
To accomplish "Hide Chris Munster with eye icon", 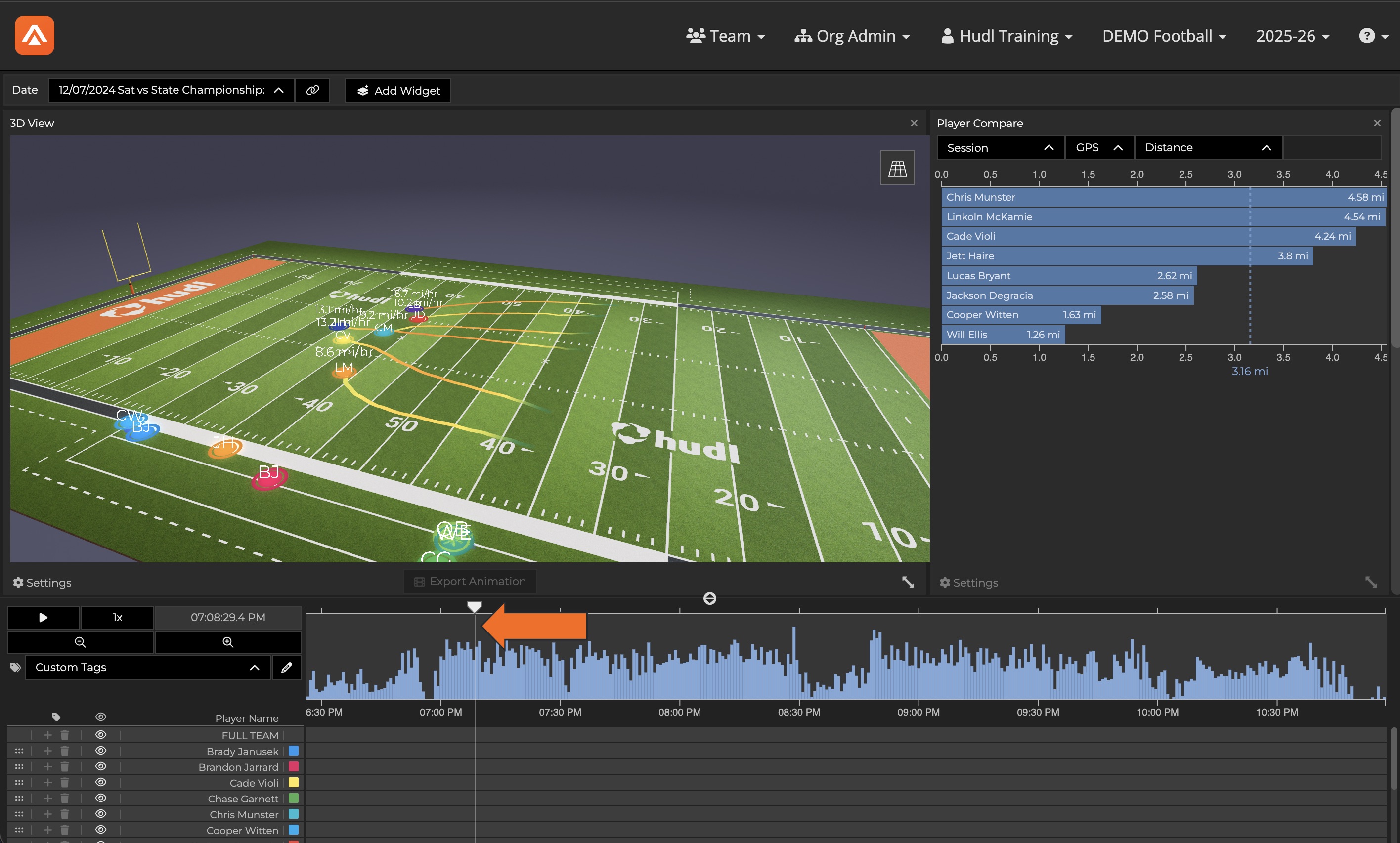I will (101, 814).
